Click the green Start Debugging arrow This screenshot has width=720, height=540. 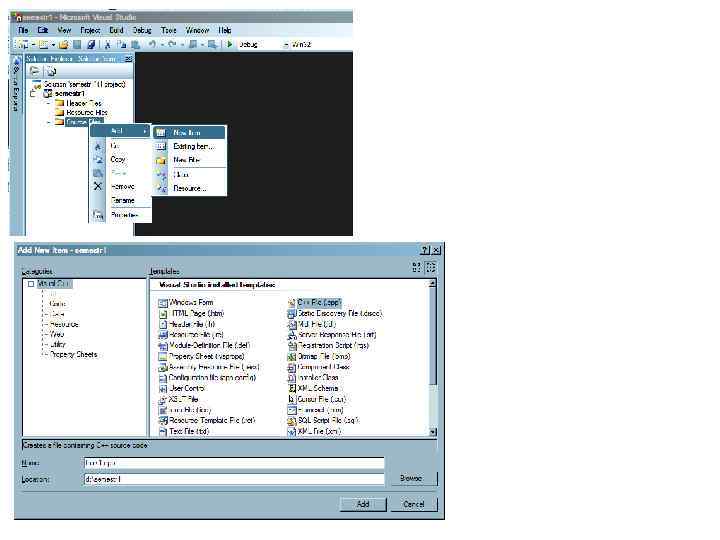coord(230,45)
